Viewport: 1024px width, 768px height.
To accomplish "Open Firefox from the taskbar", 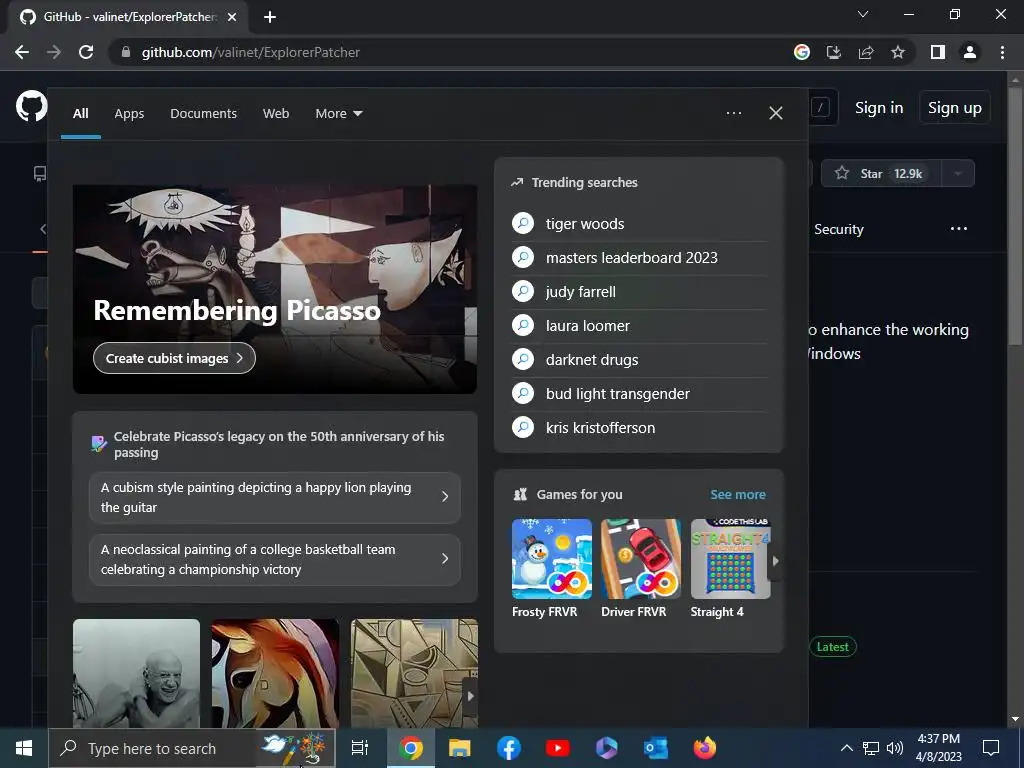I will (x=705, y=748).
